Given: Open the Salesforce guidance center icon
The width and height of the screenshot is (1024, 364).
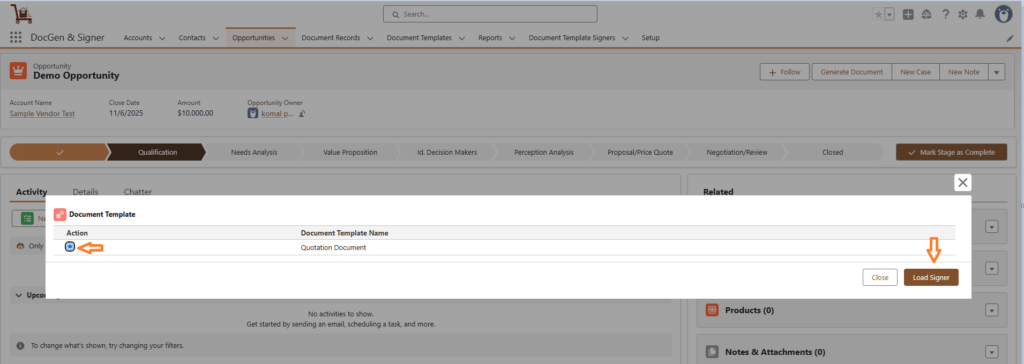Looking at the screenshot, I should tap(926, 14).
